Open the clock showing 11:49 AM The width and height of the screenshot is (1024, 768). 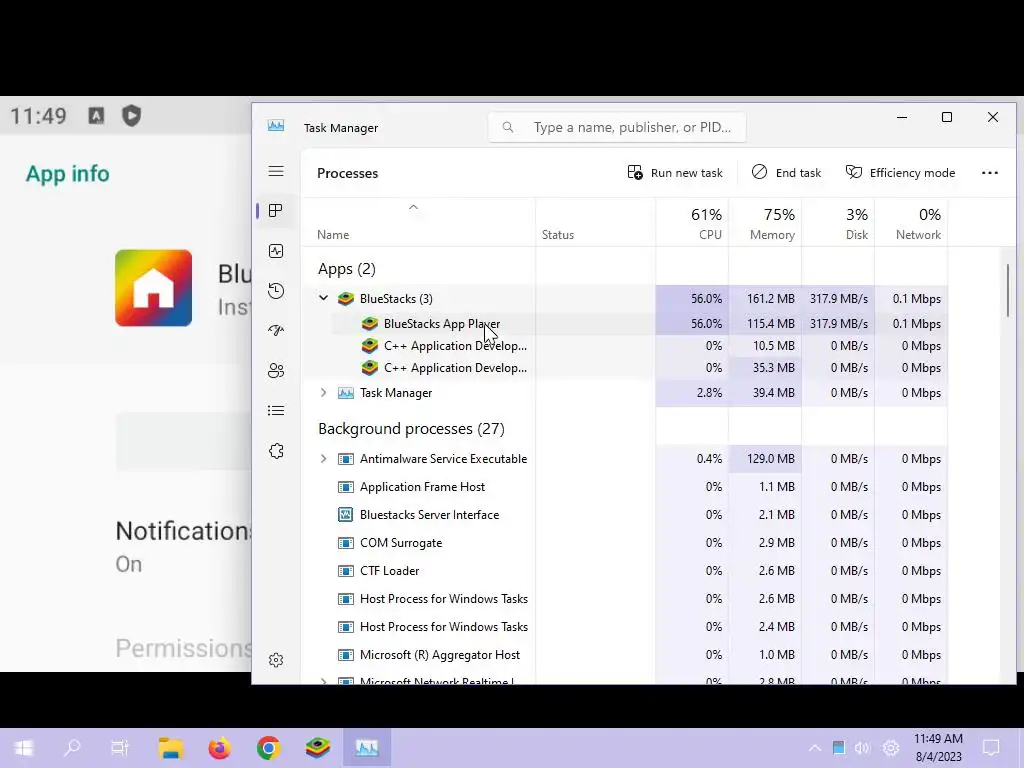pyautogui.click(x=938, y=748)
